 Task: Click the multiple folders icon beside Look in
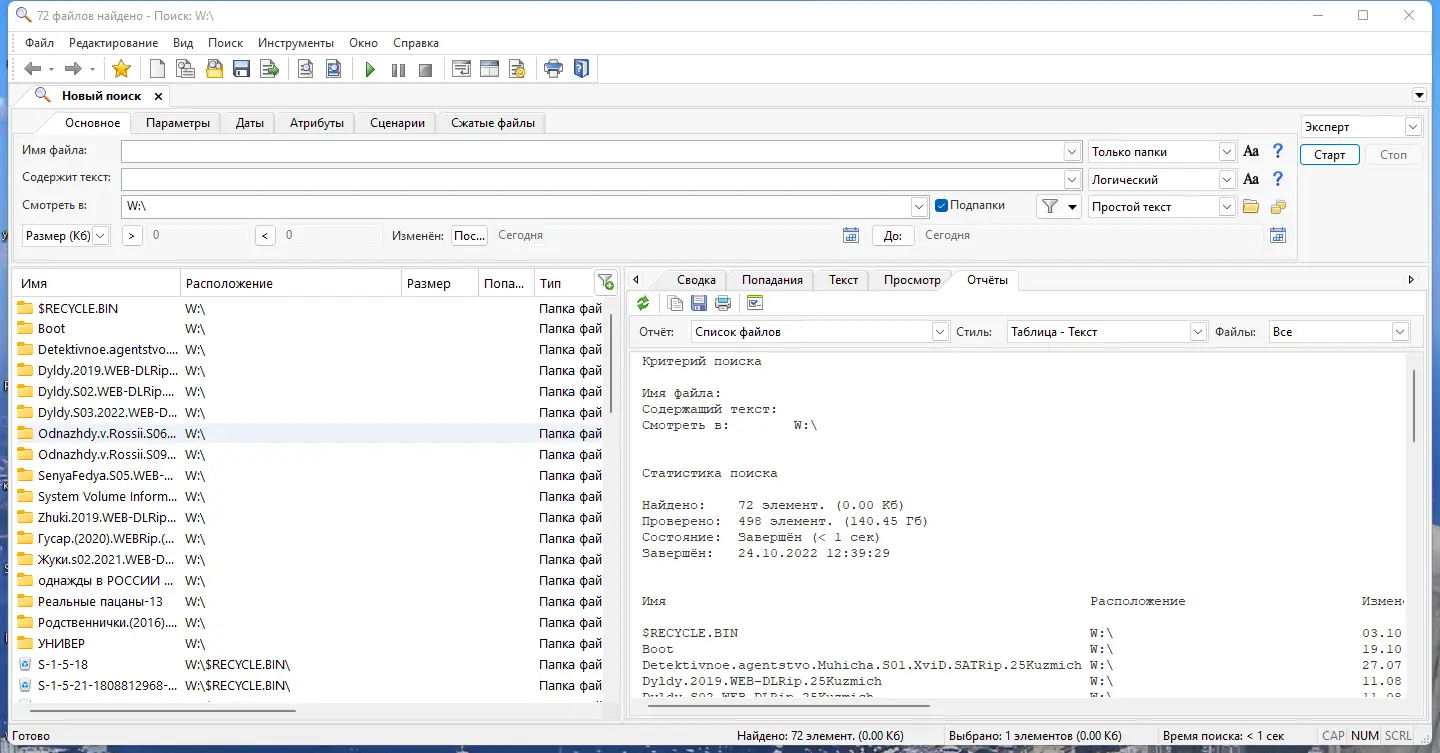tap(1278, 207)
